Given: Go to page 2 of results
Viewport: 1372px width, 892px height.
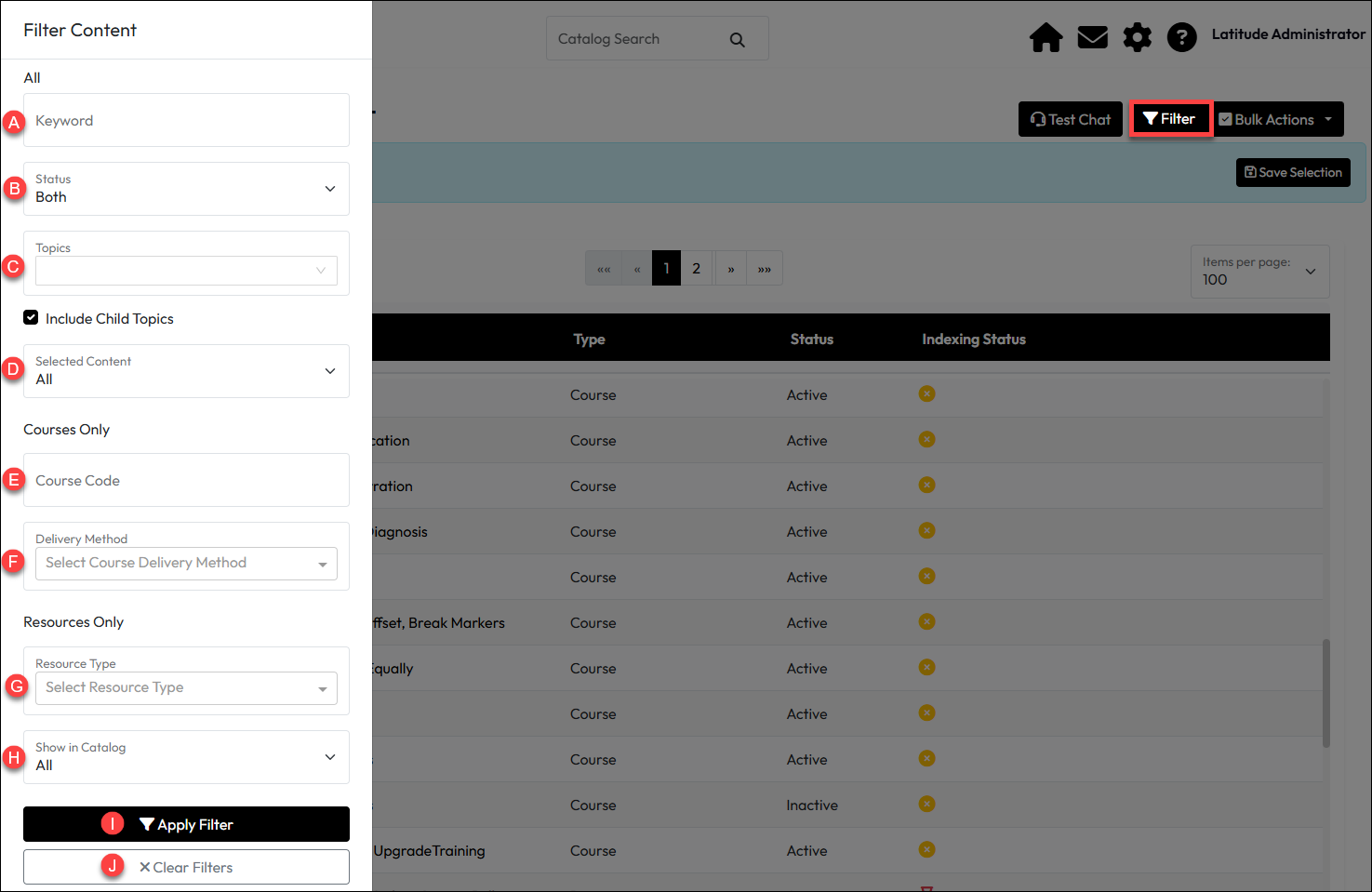Looking at the screenshot, I should click(696, 269).
